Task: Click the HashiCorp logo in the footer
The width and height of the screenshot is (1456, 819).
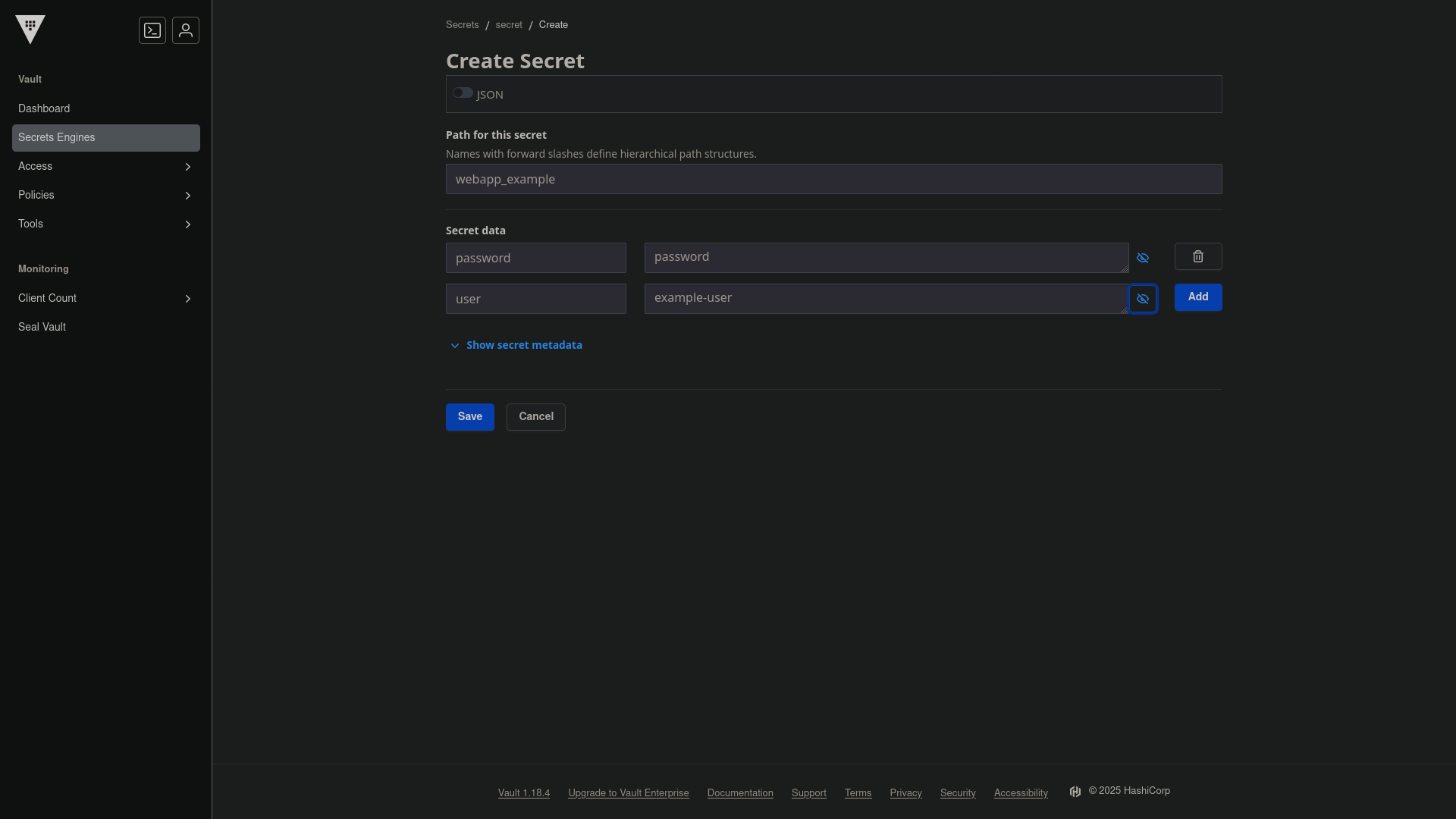Action: [1075, 792]
